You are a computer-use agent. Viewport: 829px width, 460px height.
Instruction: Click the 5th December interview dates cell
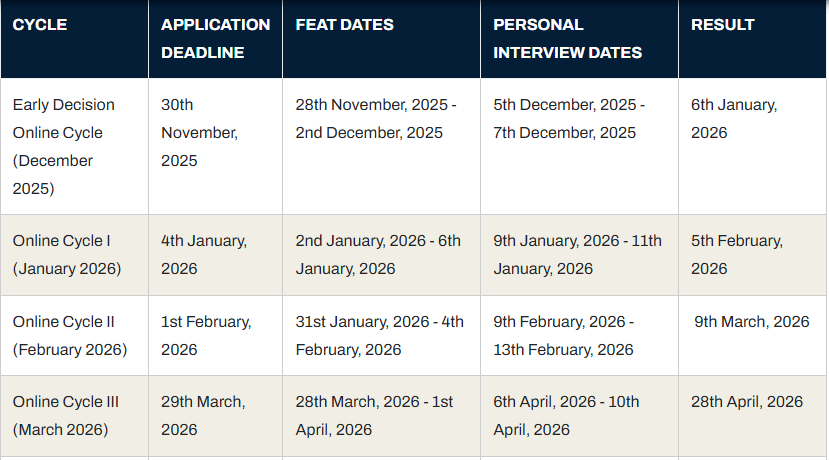[570, 118]
